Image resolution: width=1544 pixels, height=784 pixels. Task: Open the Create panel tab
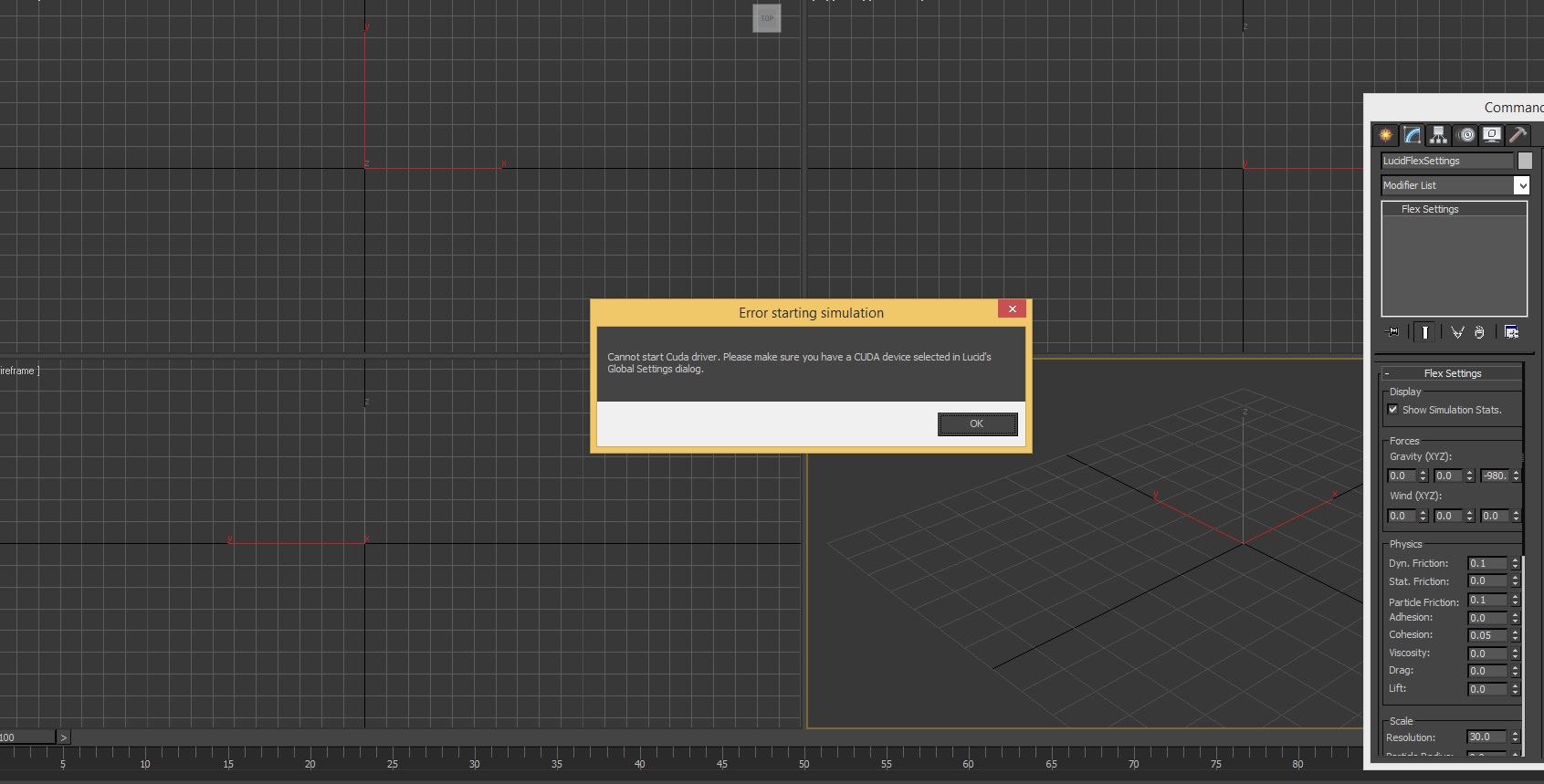[x=1386, y=135]
